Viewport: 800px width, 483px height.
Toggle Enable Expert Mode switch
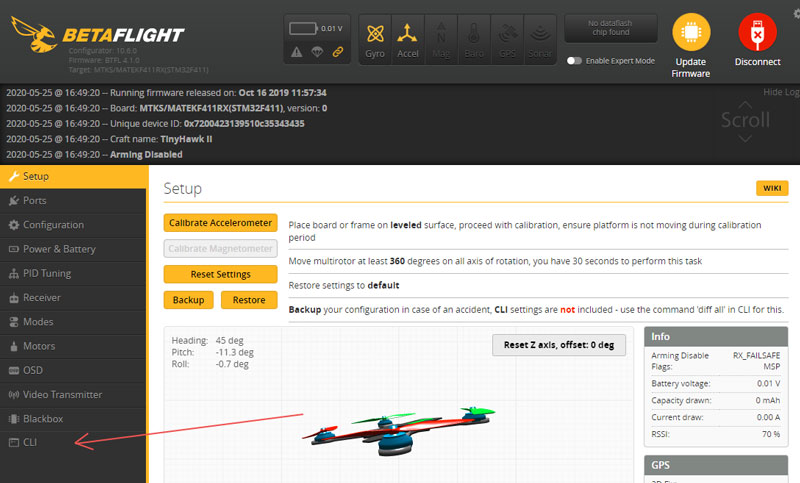click(574, 61)
